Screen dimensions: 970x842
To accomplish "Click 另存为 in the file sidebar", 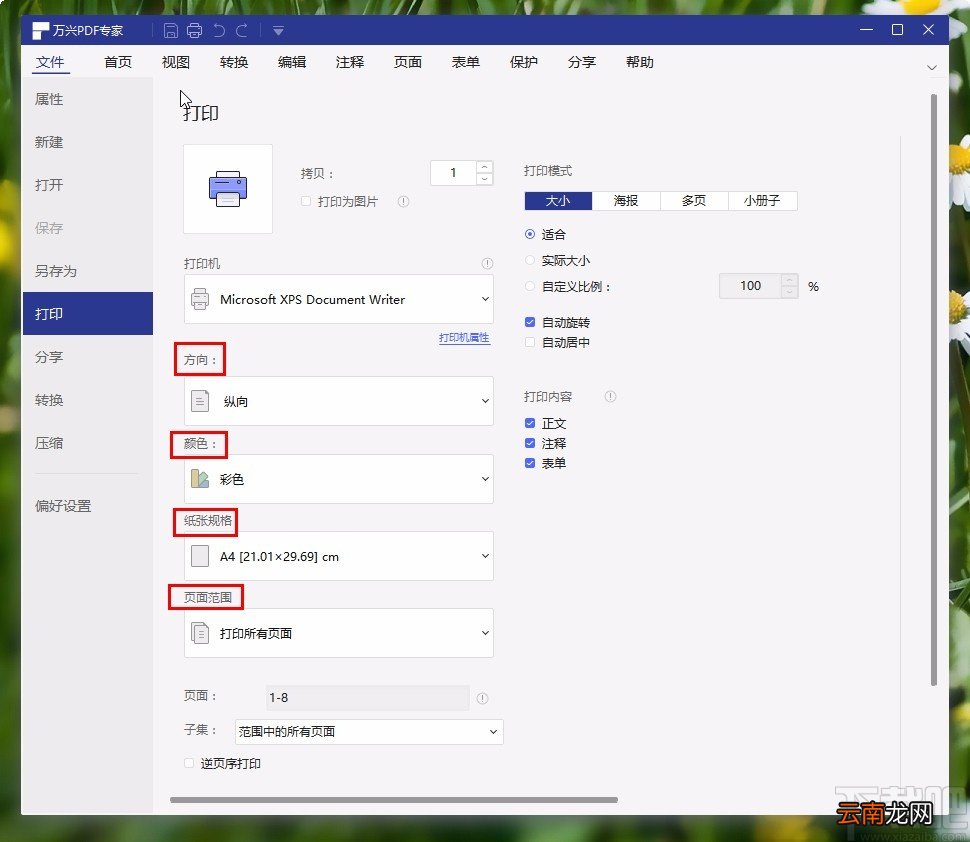I will pyautogui.click(x=87, y=271).
